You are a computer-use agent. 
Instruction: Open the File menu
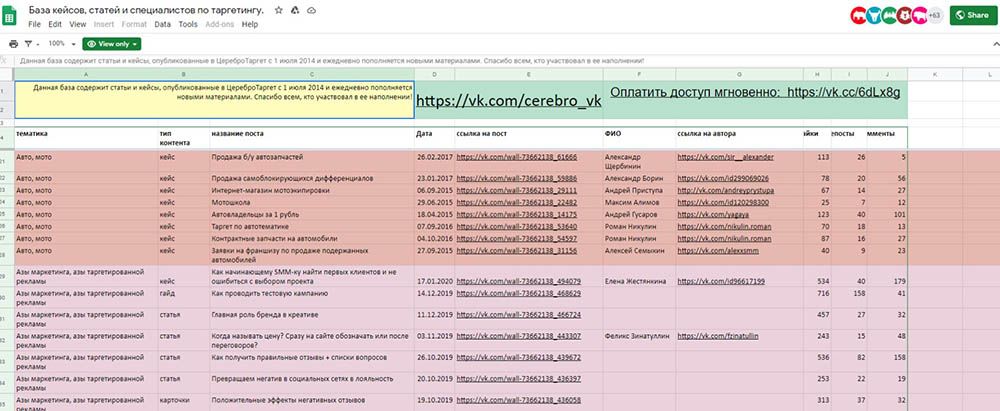click(34, 24)
